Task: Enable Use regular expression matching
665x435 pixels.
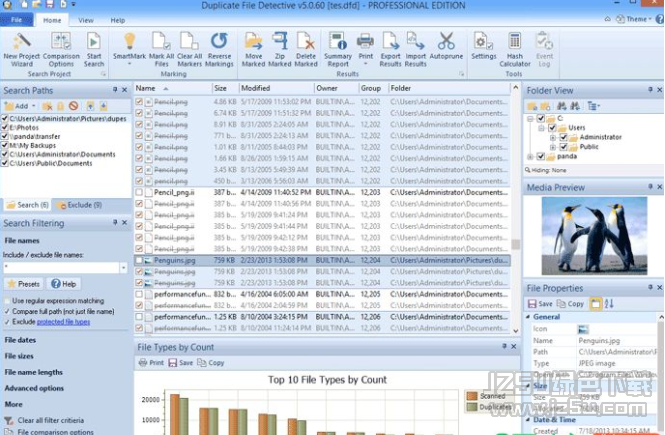Action: pos(7,301)
